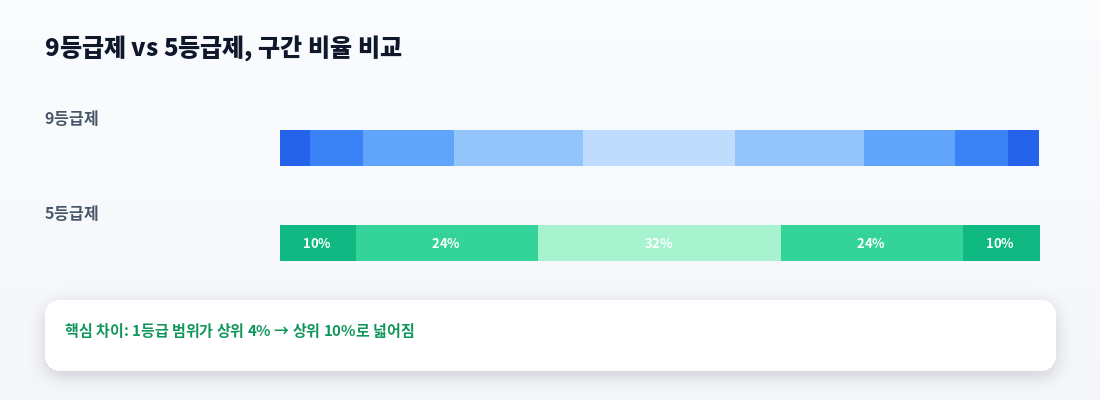This screenshot has height=400, width=1100.
Task: Select the right '10%' dark green segment
Action: [x=1001, y=243]
